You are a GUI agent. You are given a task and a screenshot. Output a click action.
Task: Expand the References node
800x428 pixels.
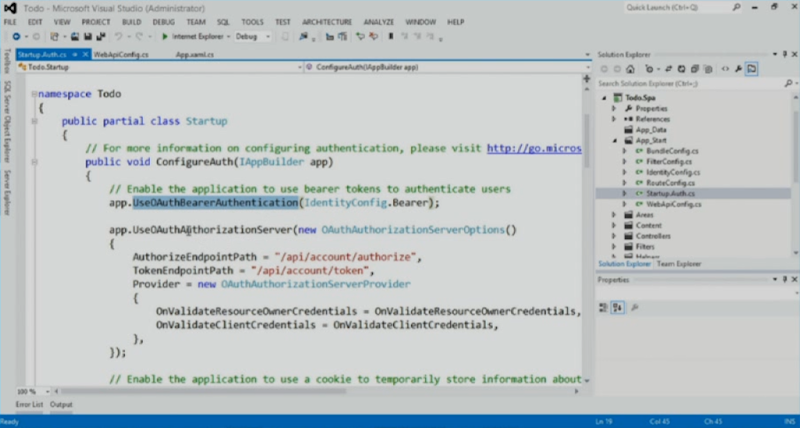click(x=614, y=119)
